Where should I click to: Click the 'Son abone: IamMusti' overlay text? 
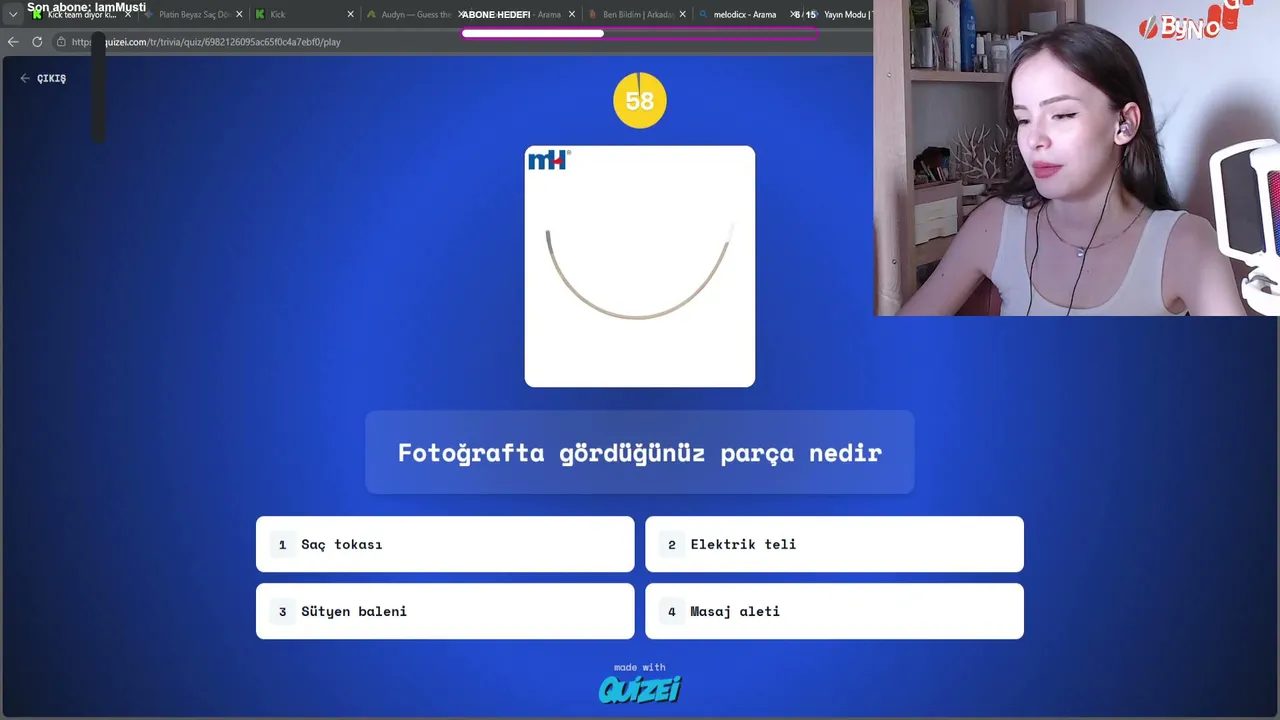click(x=86, y=7)
